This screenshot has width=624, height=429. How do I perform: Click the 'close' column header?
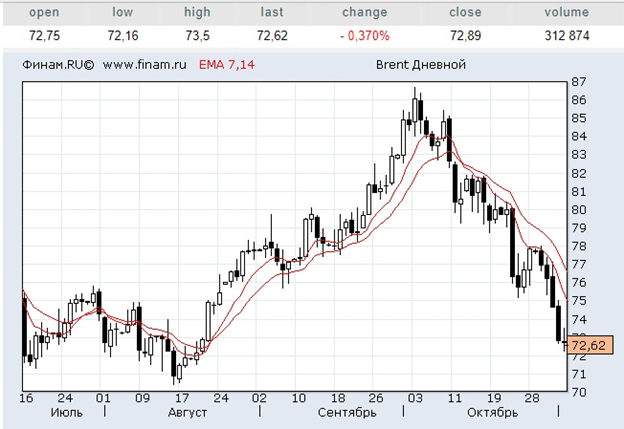pos(465,12)
